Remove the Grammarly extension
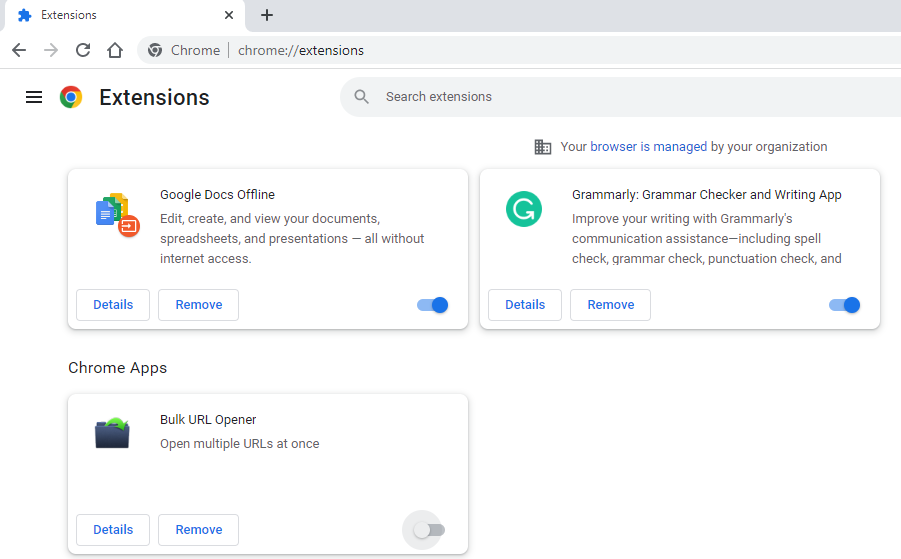Image resolution: width=901 pixels, height=559 pixels. pyautogui.click(x=611, y=304)
